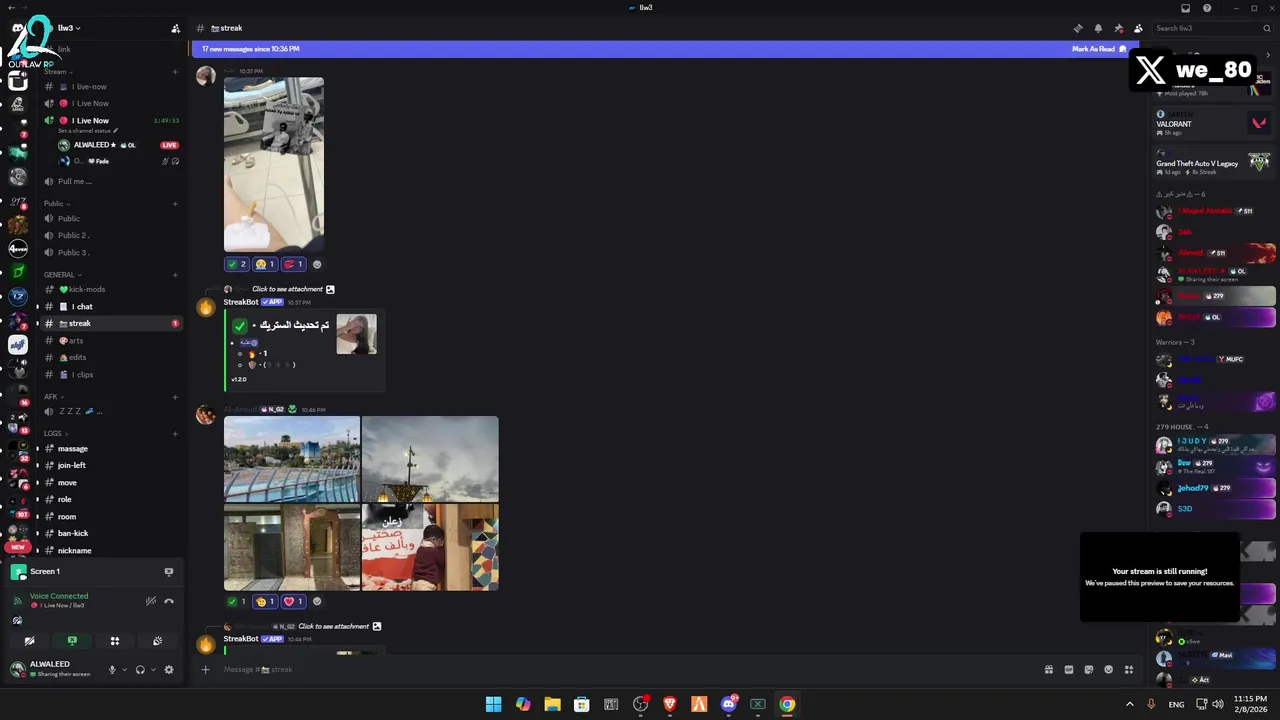The image size is (1280, 720).
Task: Collapse the Public category
Action: 56,204
